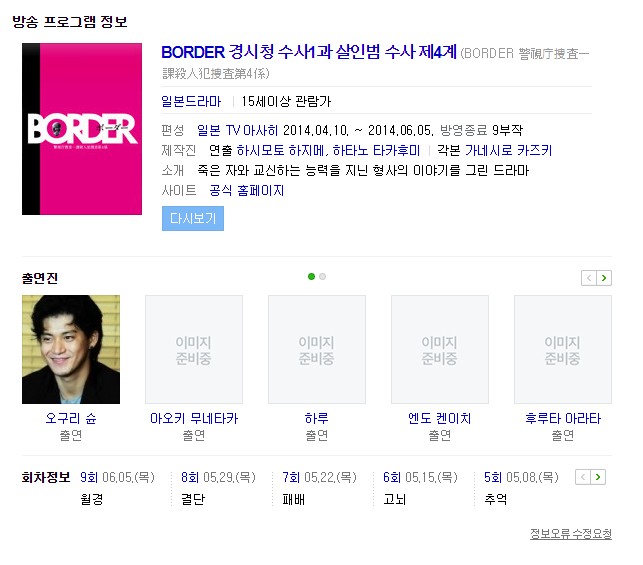Select the second gray cast page dot

[x=323, y=276]
